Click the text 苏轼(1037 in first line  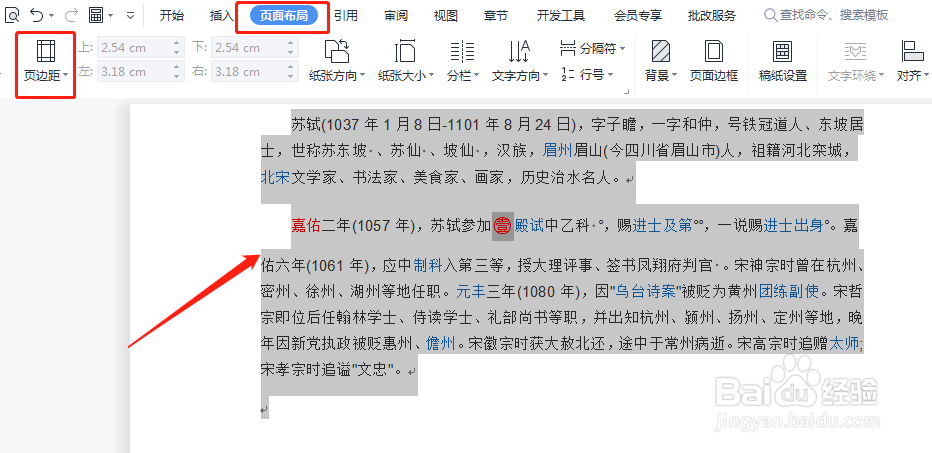point(326,125)
